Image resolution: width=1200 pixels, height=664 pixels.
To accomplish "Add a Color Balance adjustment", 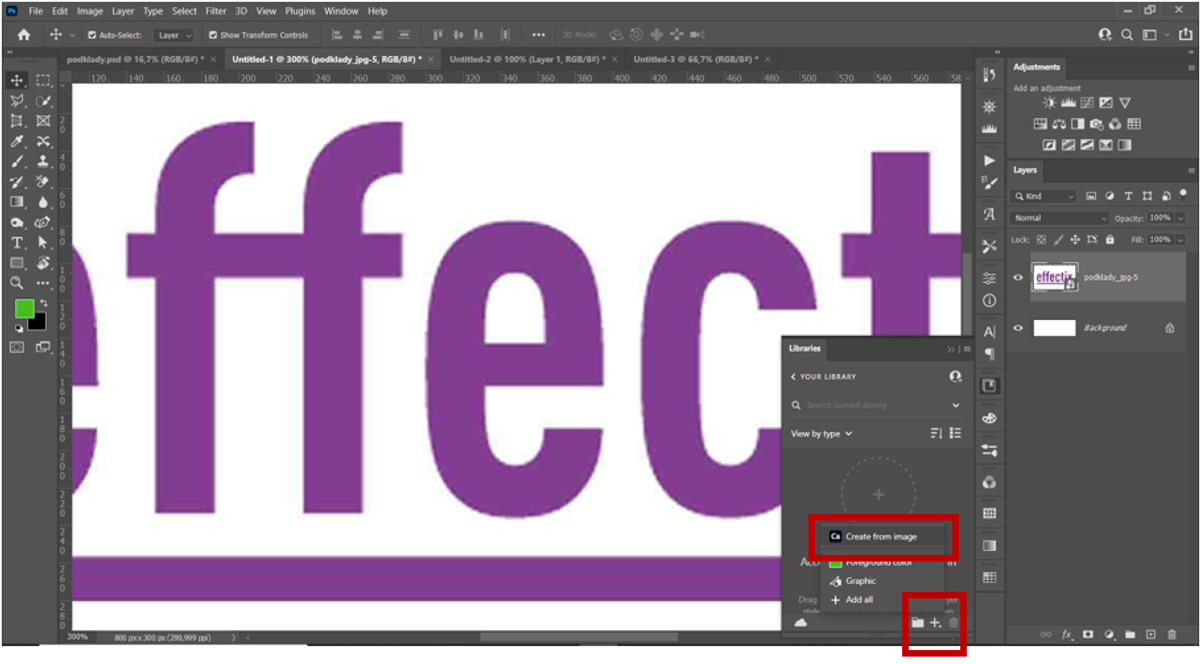I will [x=1059, y=124].
